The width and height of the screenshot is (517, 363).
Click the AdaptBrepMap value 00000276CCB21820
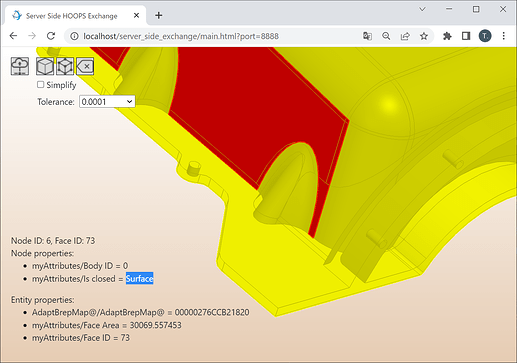point(212,312)
